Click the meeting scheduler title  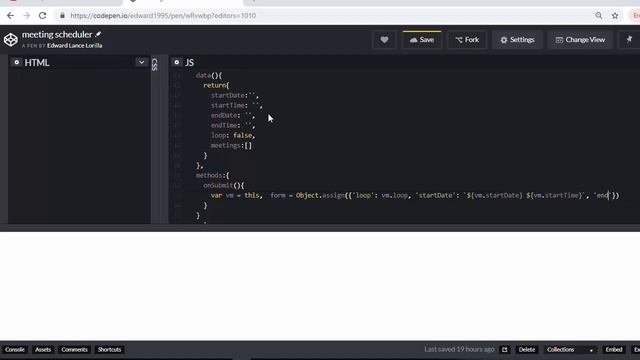pyautogui.click(x=57, y=35)
